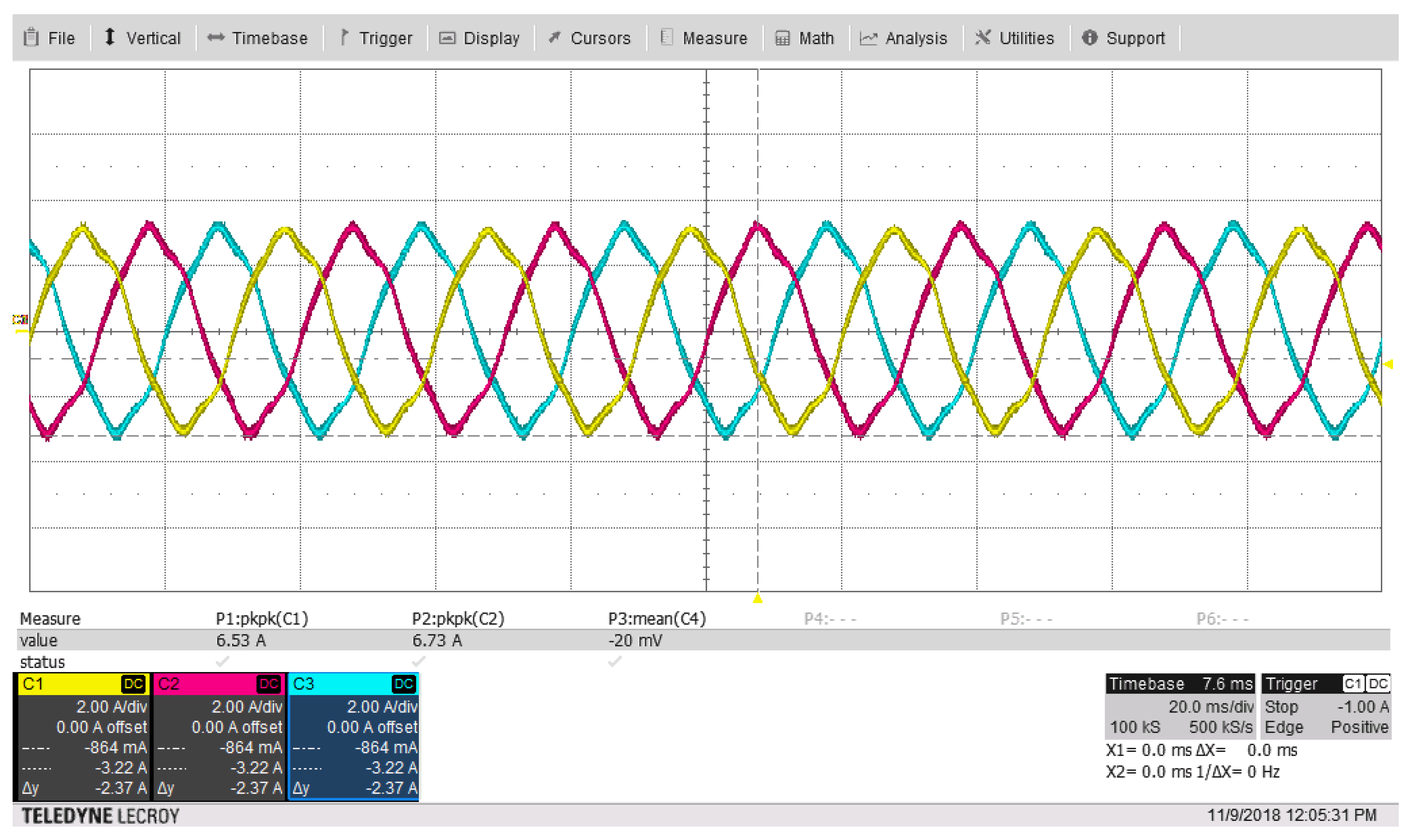1417x840 pixels.
Task: Click the Support info icon
Action: [x=1089, y=37]
